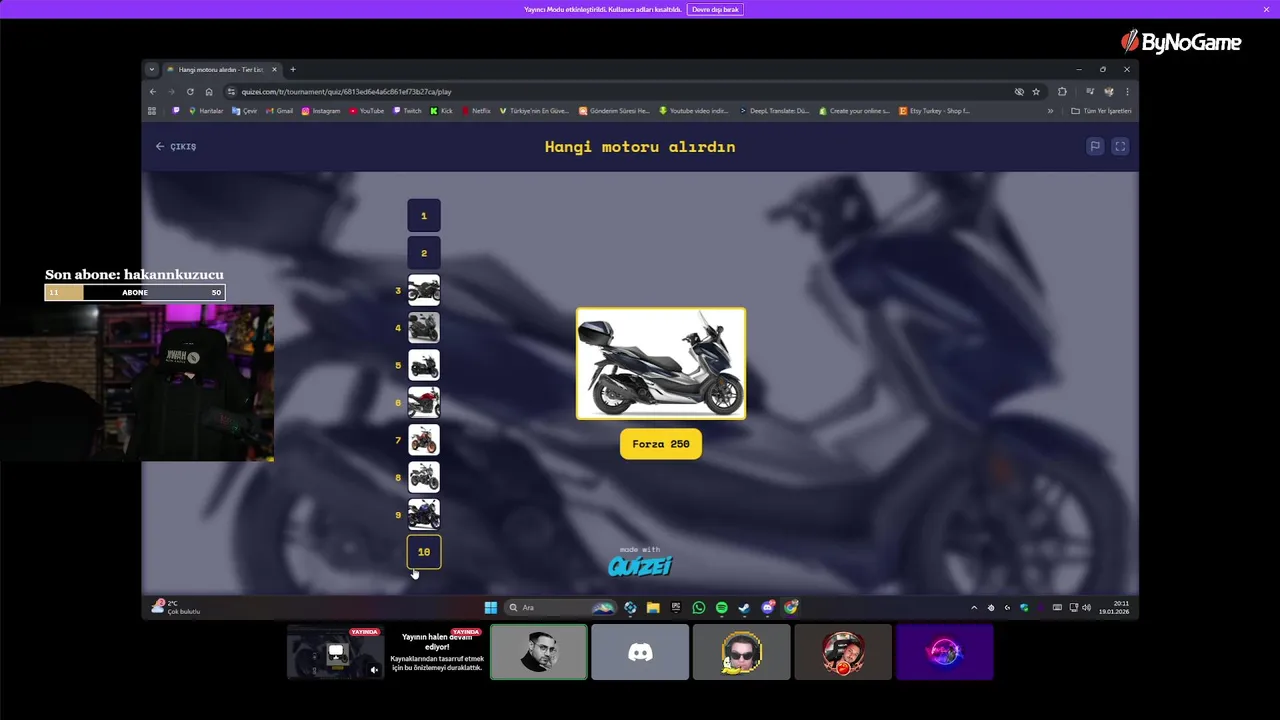Click the orange motorcycle thumbnail at rank 7

[x=424, y=440]
